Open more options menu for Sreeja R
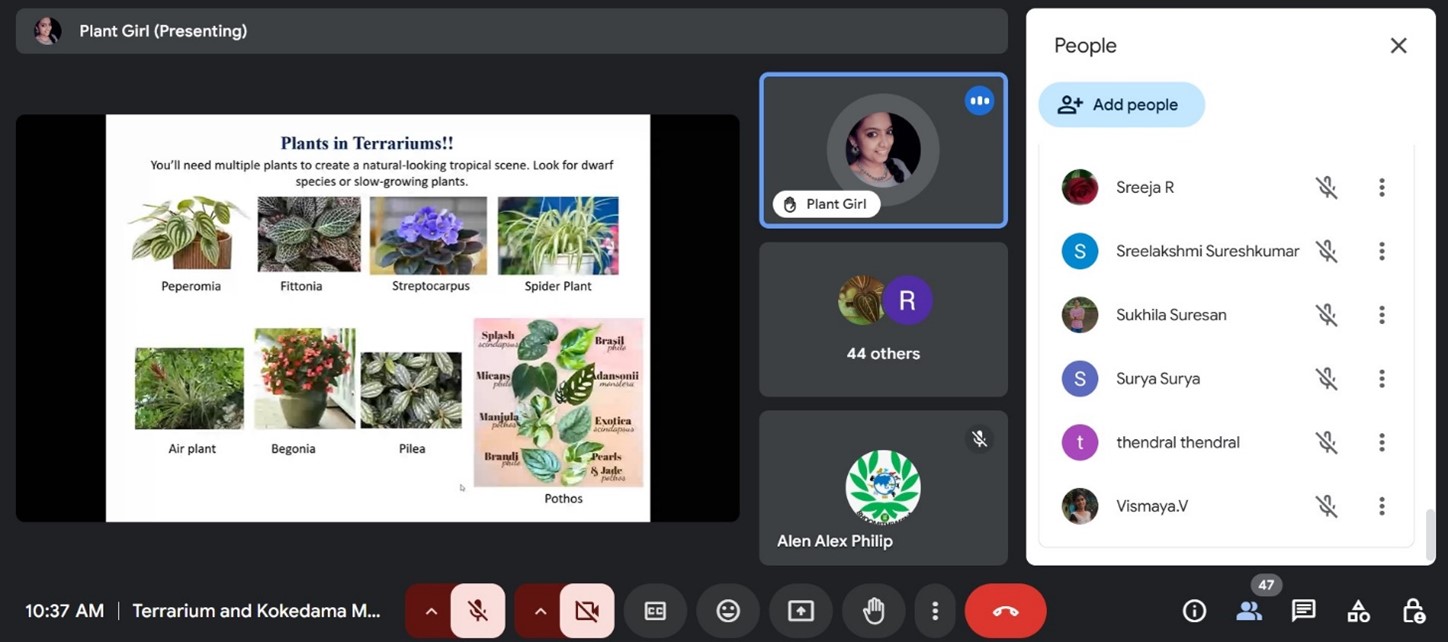Viewport: 1448px width, 642px height. pyautogui.click(x=1381, y=187)
